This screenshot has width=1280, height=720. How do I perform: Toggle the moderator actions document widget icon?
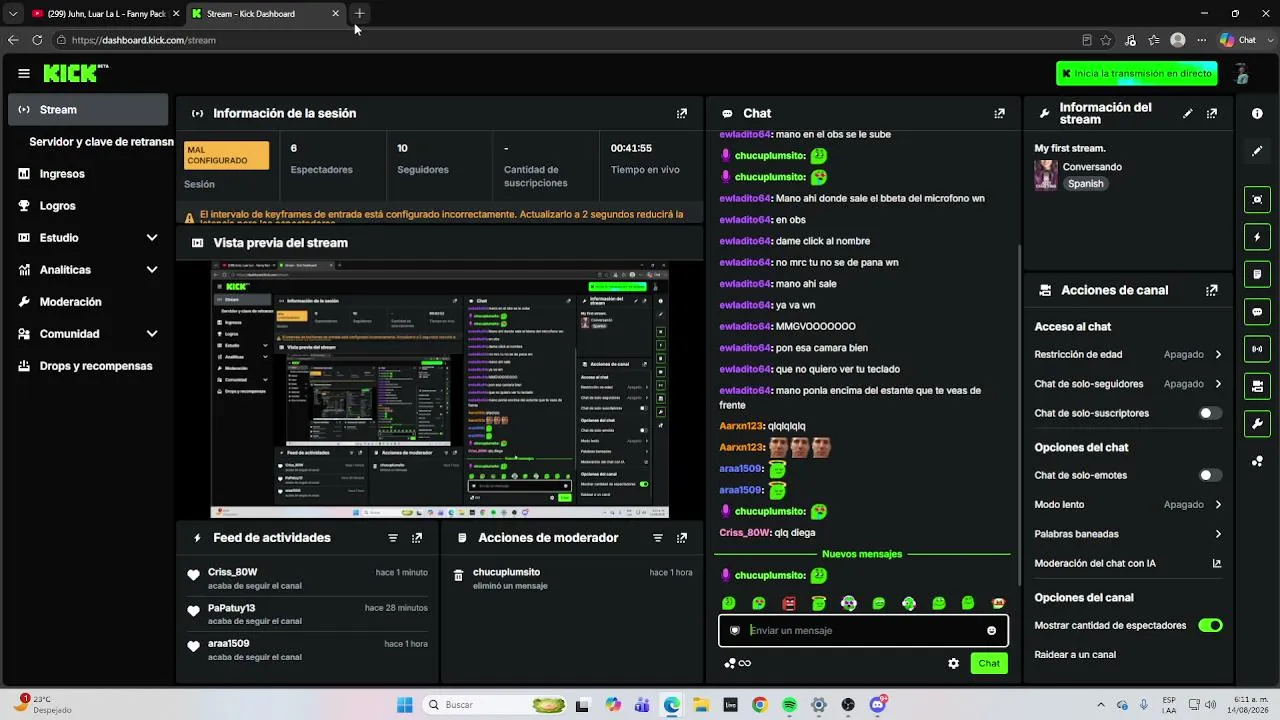(1257, 274)
